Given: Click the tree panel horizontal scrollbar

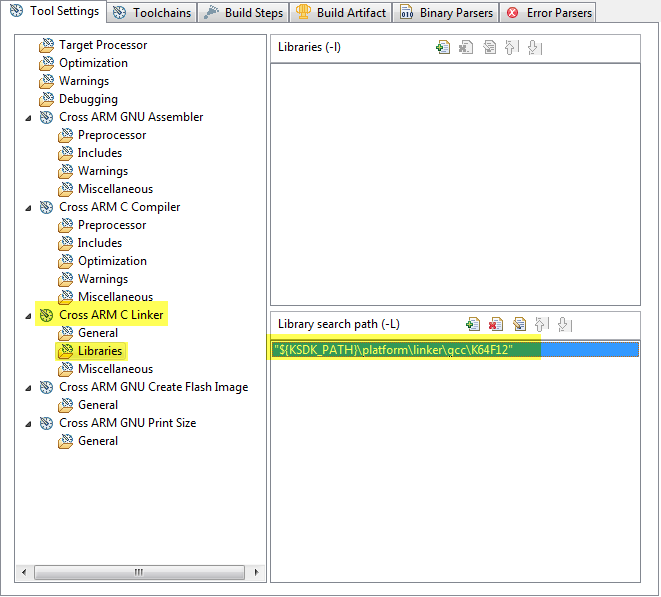Looking at the screenshot, I should click(x=140, y=573).
